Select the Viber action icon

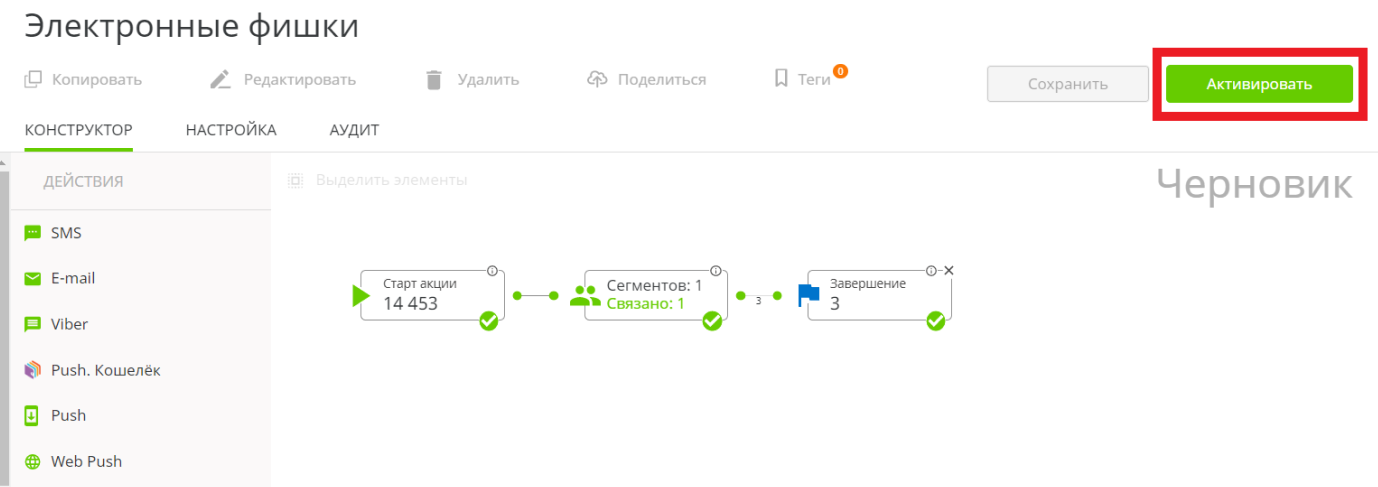click(x=33, y=325)
